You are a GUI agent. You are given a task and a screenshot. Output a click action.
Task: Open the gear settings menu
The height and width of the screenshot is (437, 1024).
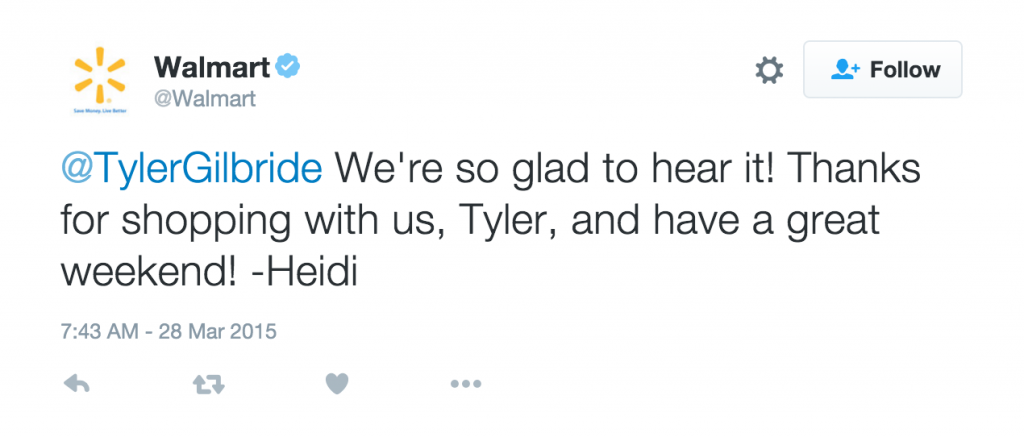coord(768,70)
